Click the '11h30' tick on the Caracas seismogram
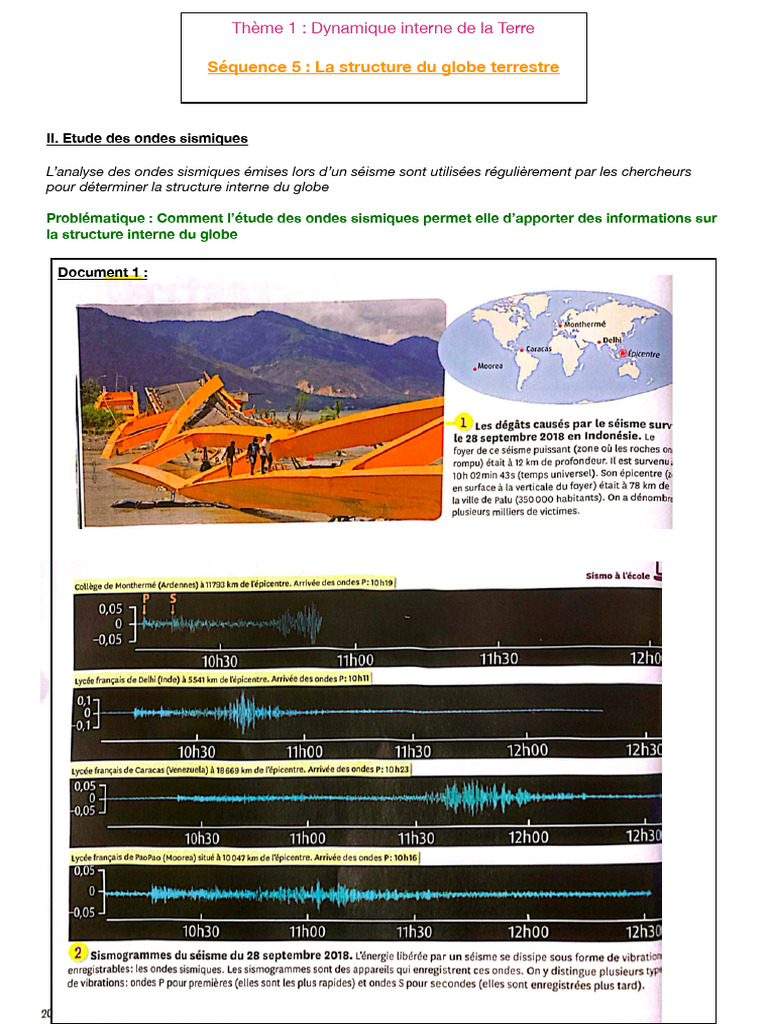 click(x=416, y=838)
